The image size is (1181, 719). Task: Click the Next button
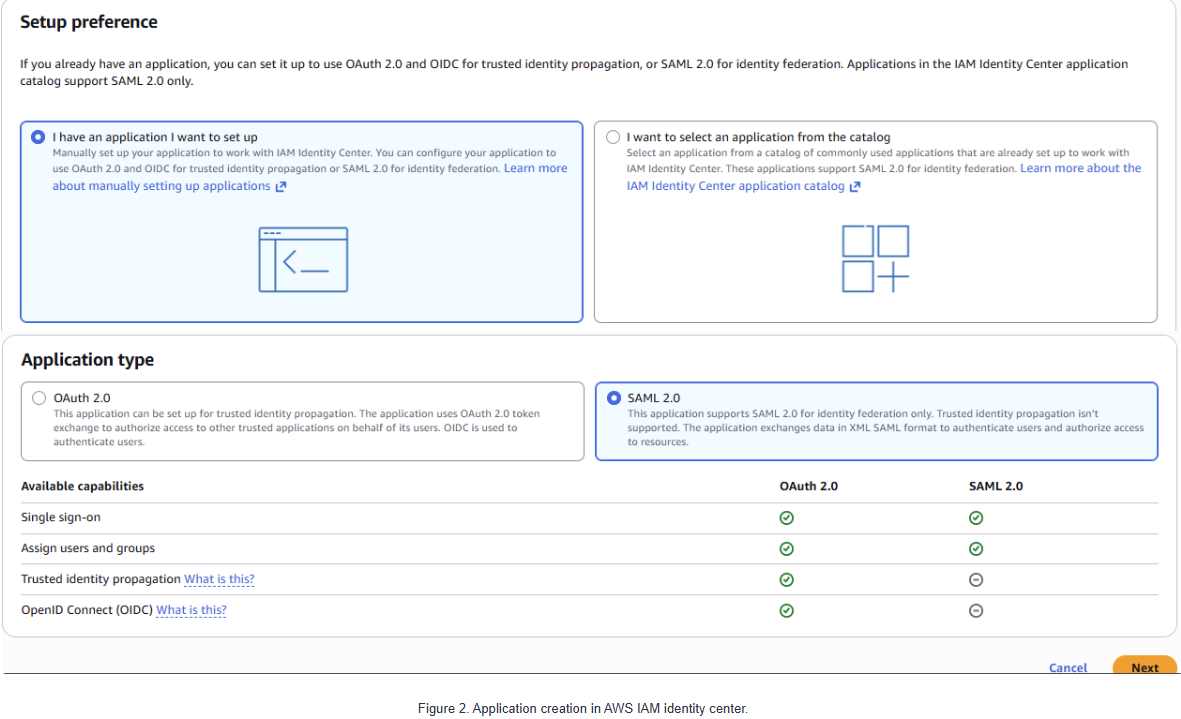point(1144,666)
